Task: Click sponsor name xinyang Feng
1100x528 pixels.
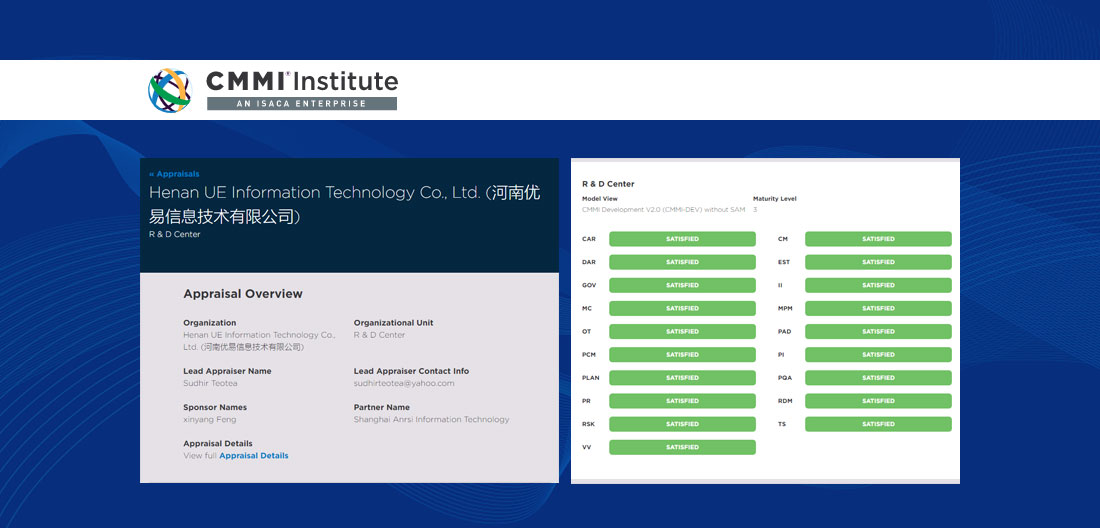Action: 210,420
